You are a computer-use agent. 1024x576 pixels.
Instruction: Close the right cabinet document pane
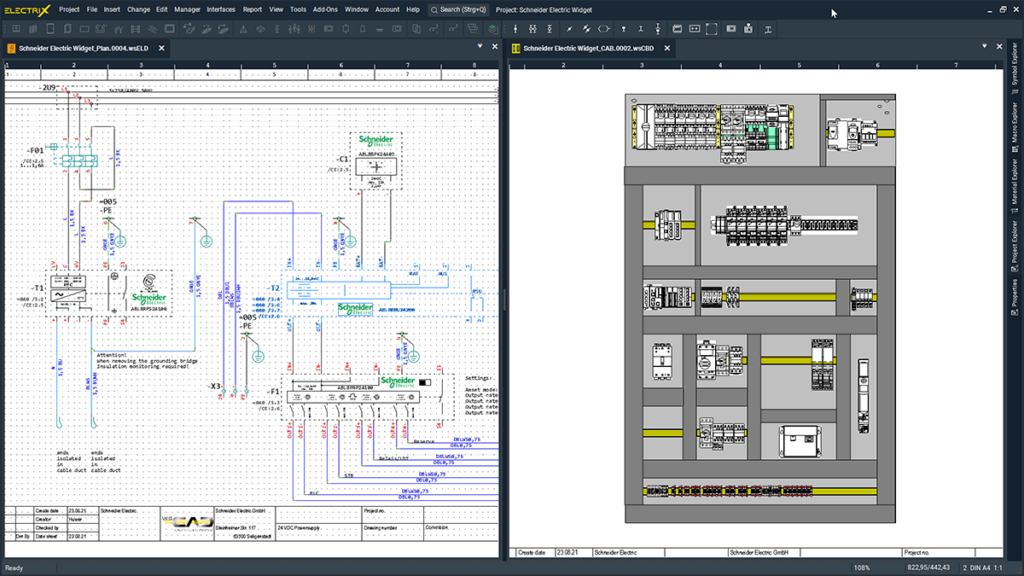(999, 46)
